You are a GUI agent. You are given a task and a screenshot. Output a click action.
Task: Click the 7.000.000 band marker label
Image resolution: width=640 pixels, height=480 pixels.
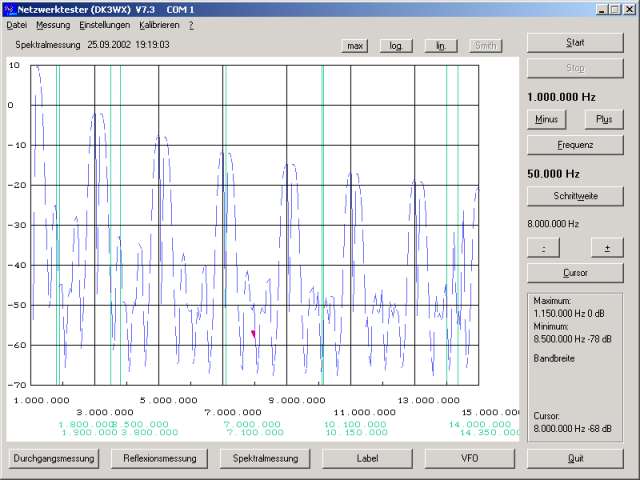(x=252, y=424)
